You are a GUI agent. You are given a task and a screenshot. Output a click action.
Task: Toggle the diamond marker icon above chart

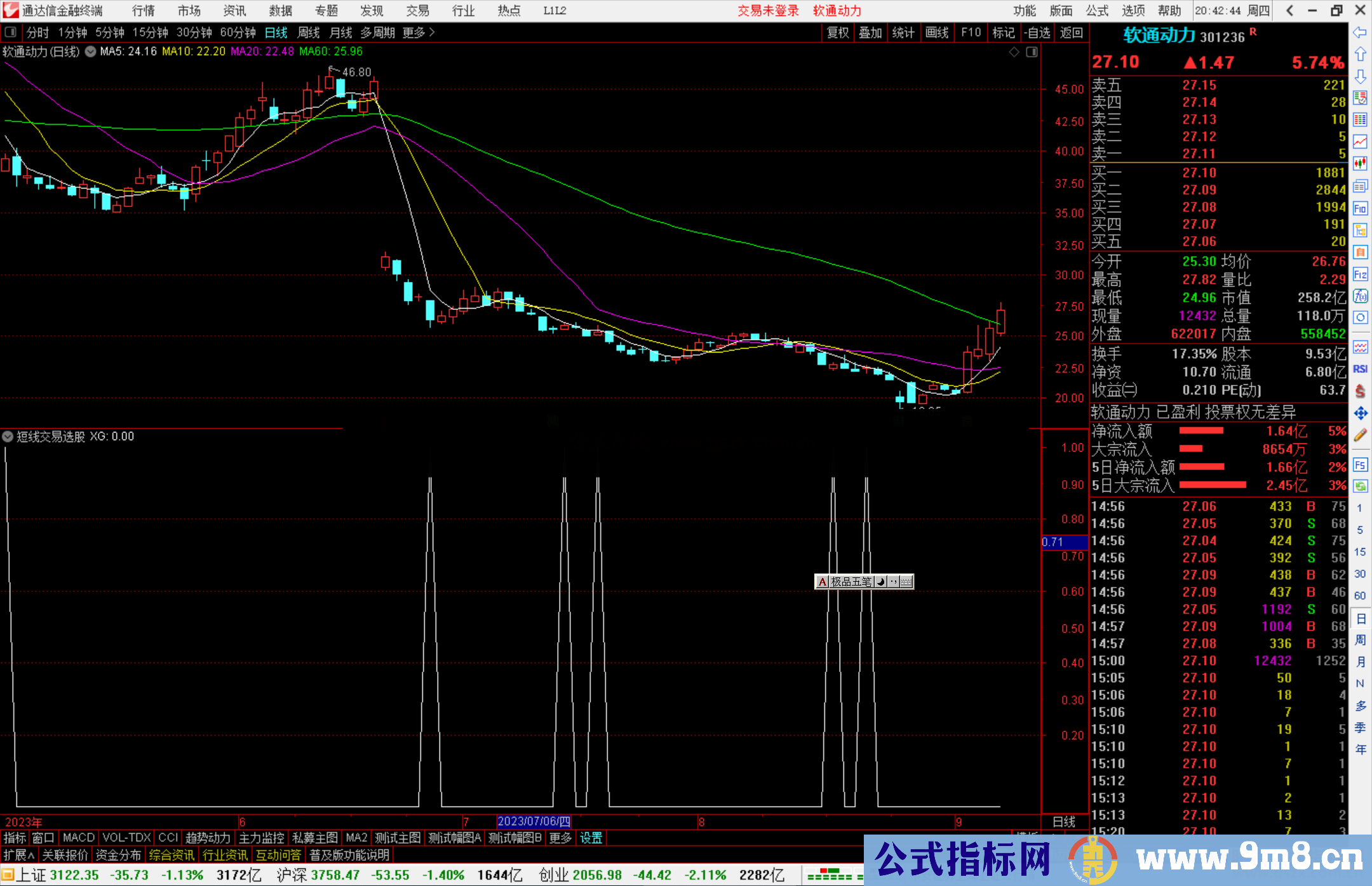point(1014,52)
